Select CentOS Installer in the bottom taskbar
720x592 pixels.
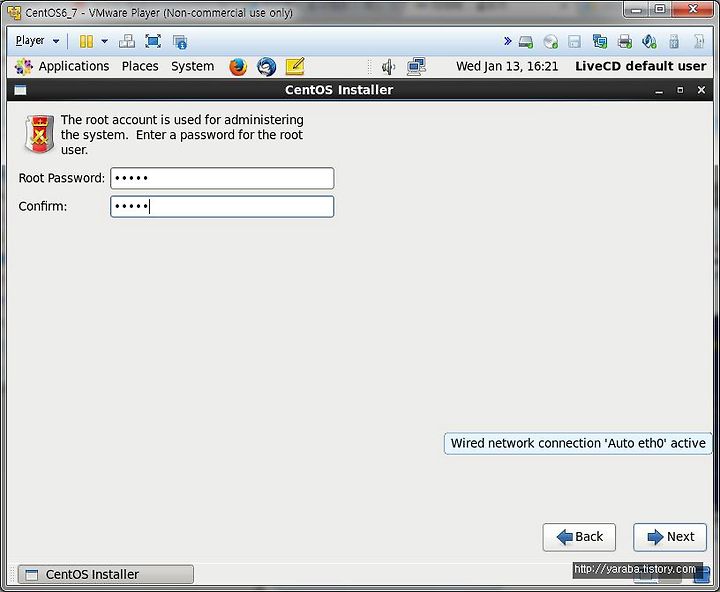pos(106,575)
